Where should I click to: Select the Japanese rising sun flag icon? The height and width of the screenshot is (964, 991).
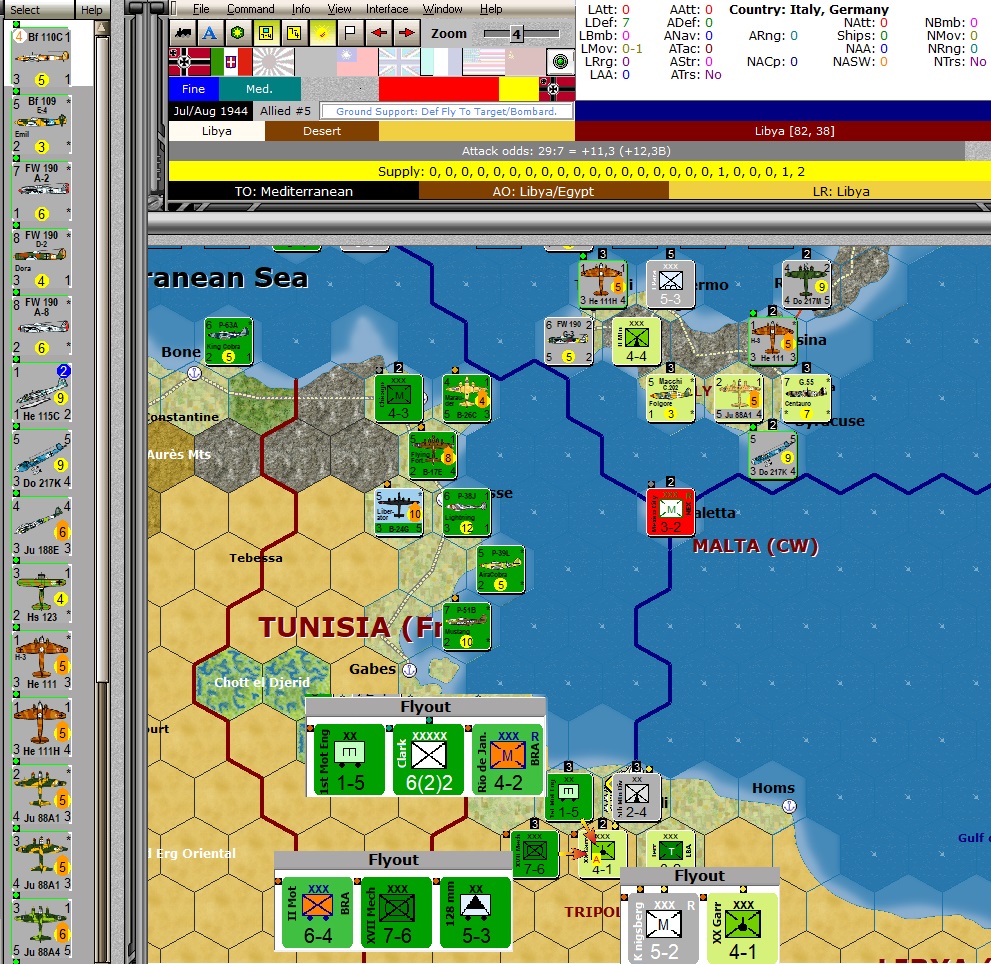273,61
